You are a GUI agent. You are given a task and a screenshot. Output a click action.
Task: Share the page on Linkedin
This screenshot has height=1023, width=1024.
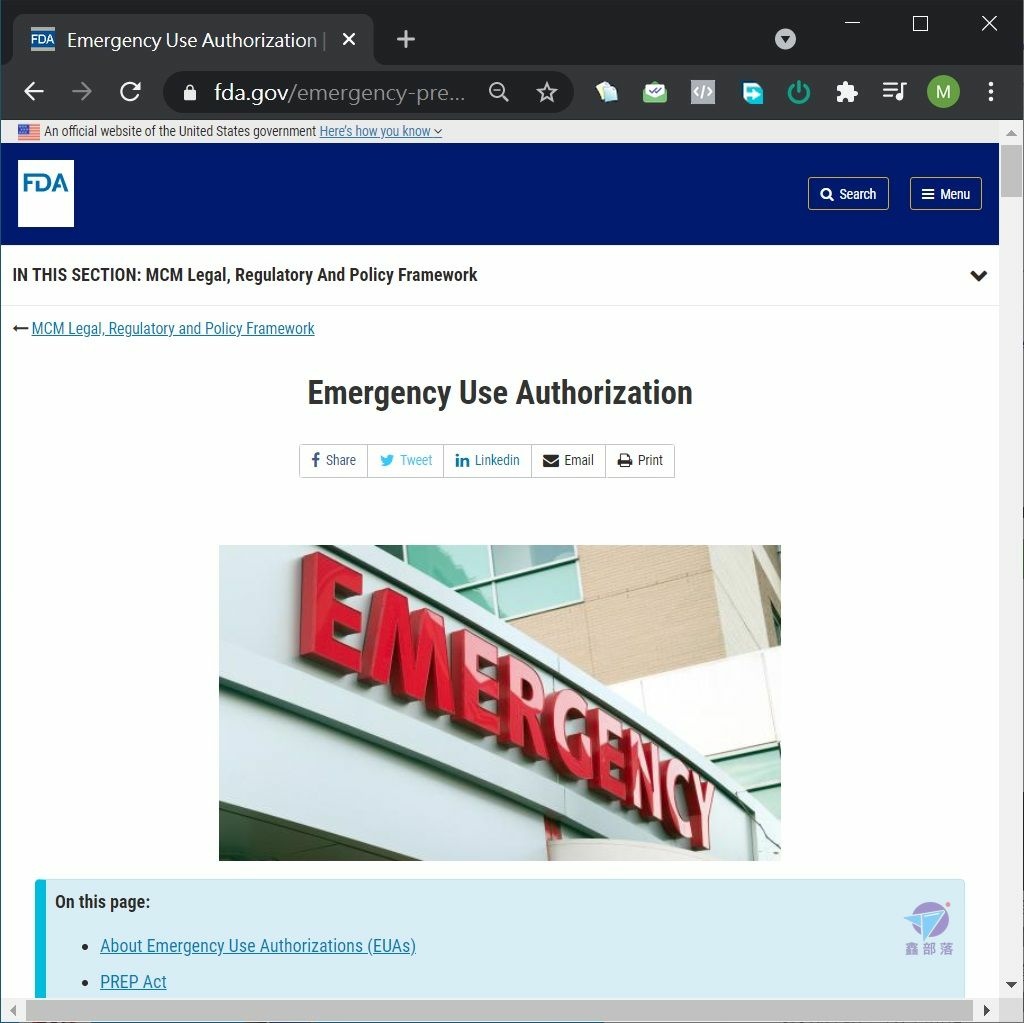[487, 461]
